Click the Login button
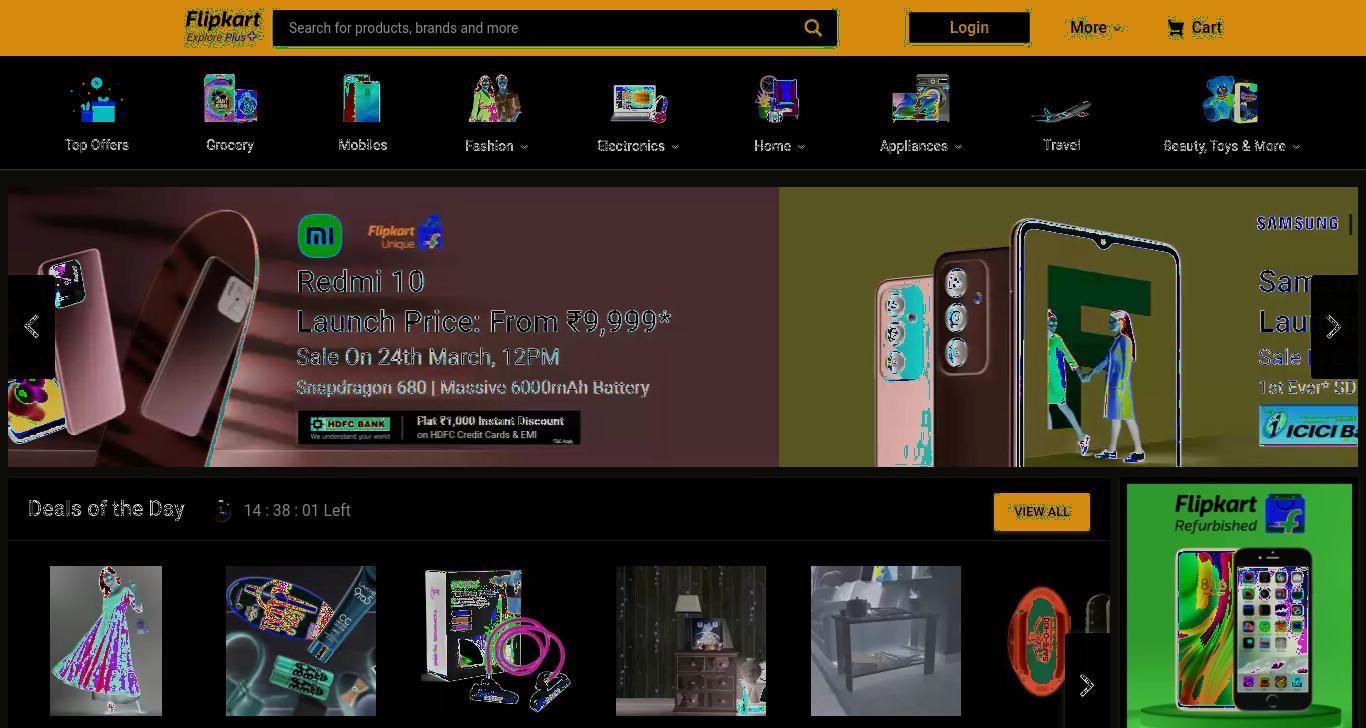Image resolution: width=1366 pixels, height=728 pixels. [968, 28]
